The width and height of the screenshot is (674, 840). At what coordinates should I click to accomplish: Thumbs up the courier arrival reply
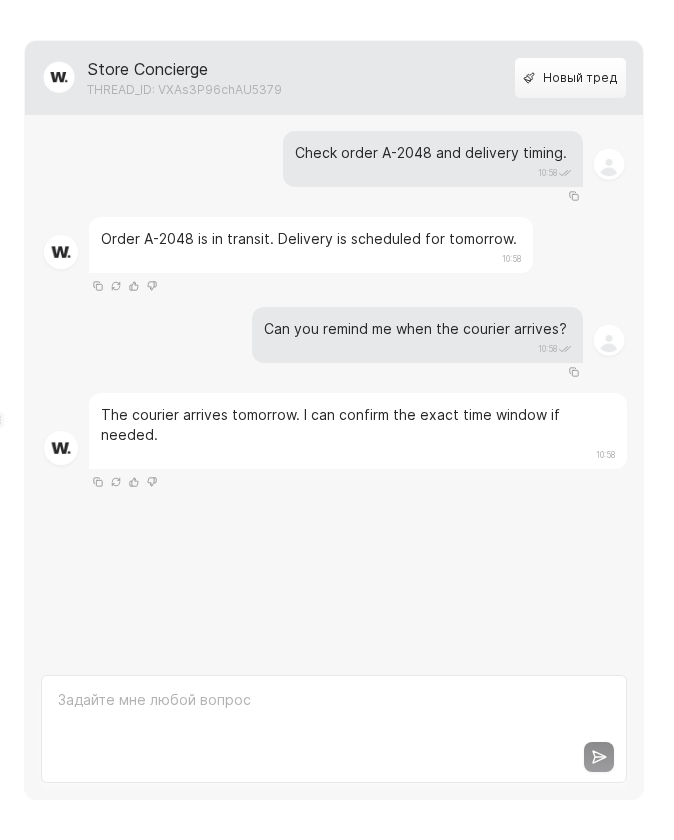tap(134, 482)
